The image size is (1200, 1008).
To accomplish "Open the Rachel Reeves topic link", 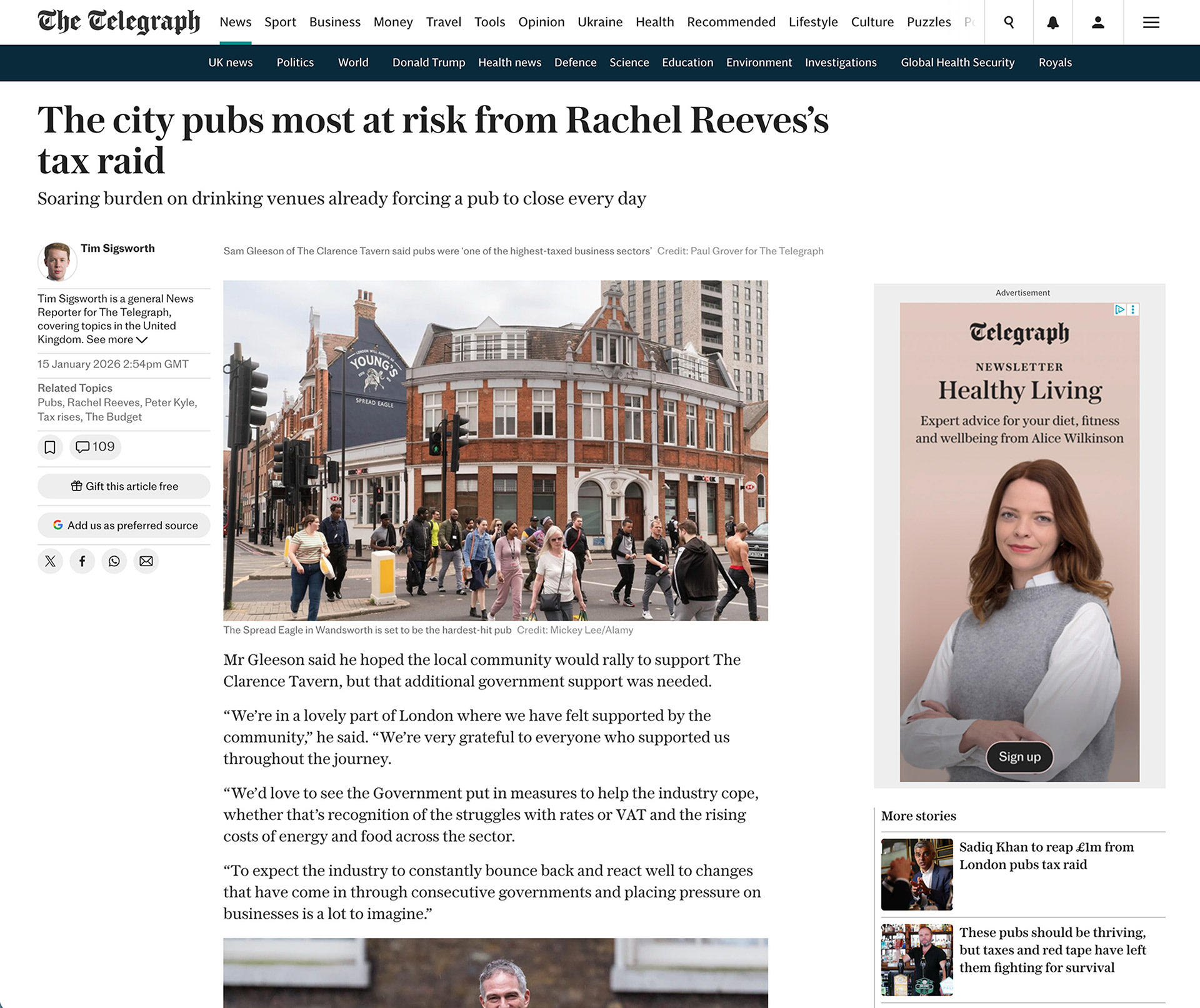I will point(104,402).
